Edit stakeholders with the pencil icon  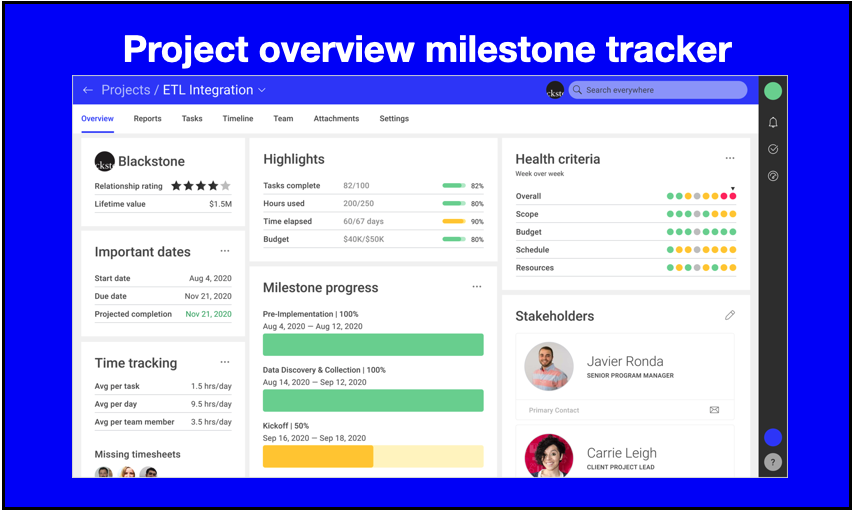[730, 315]
